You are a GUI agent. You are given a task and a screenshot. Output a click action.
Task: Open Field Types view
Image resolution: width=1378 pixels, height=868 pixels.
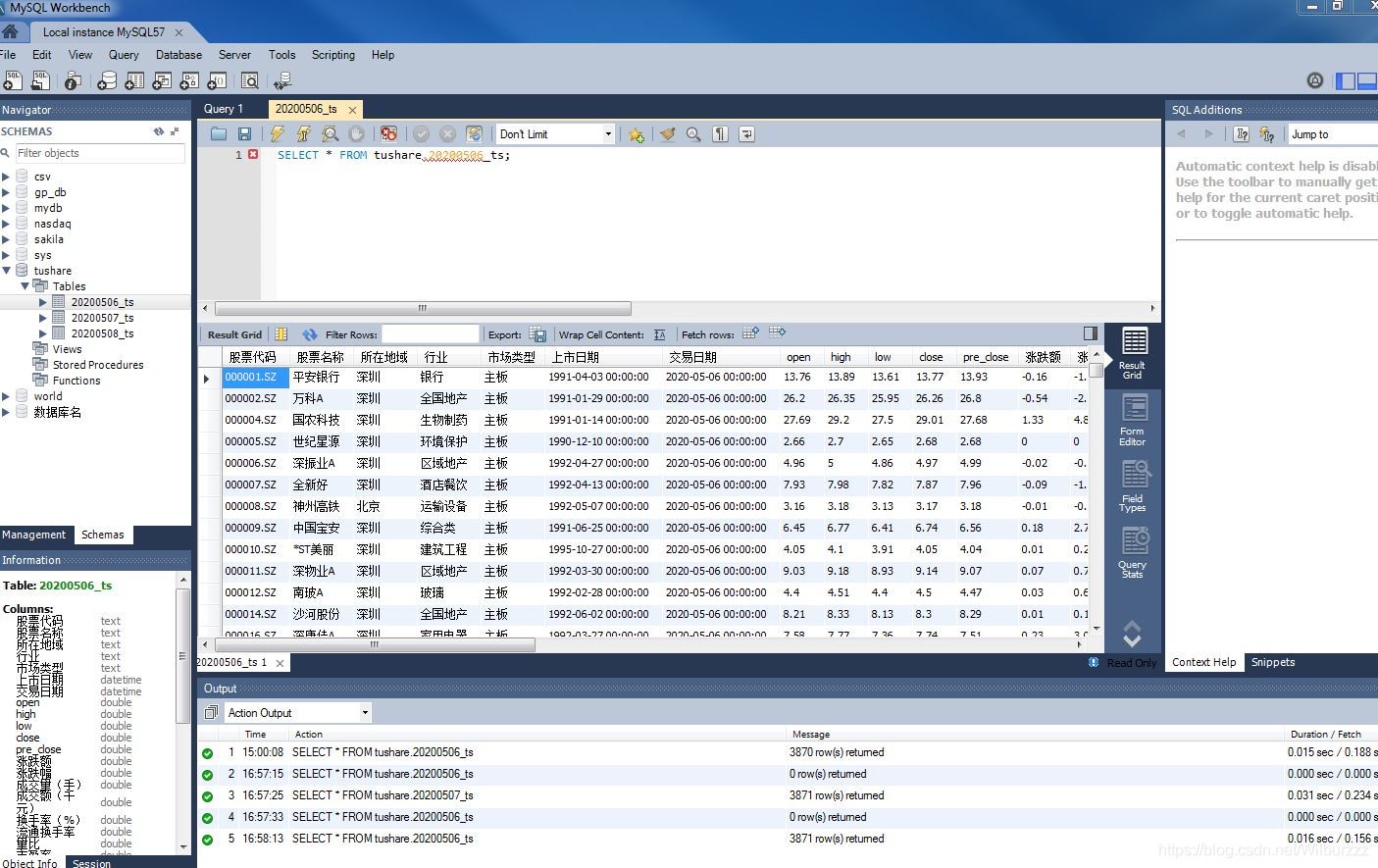point(1133,485)
